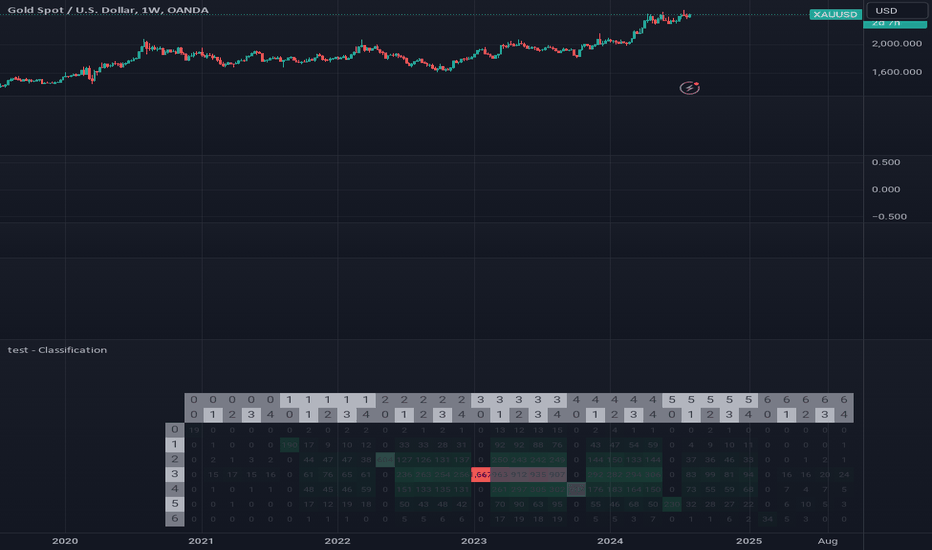The height and width of the screenshot is (550, 932).
Task: Click the XAUUSD price label
Action: coord(835,14)
